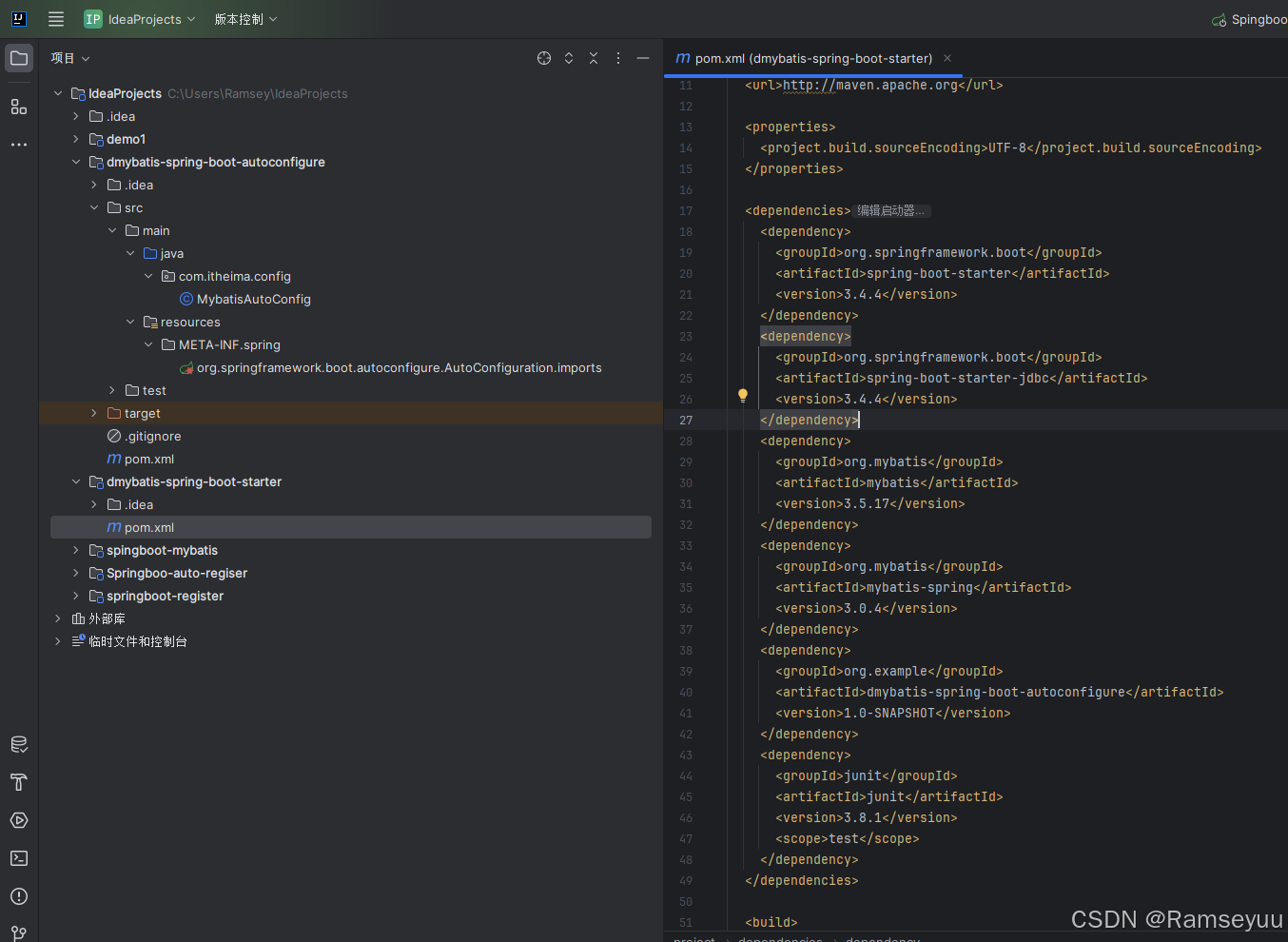Open the Services tool window icon
1288x942 pixels.
[x=19, y=820]
